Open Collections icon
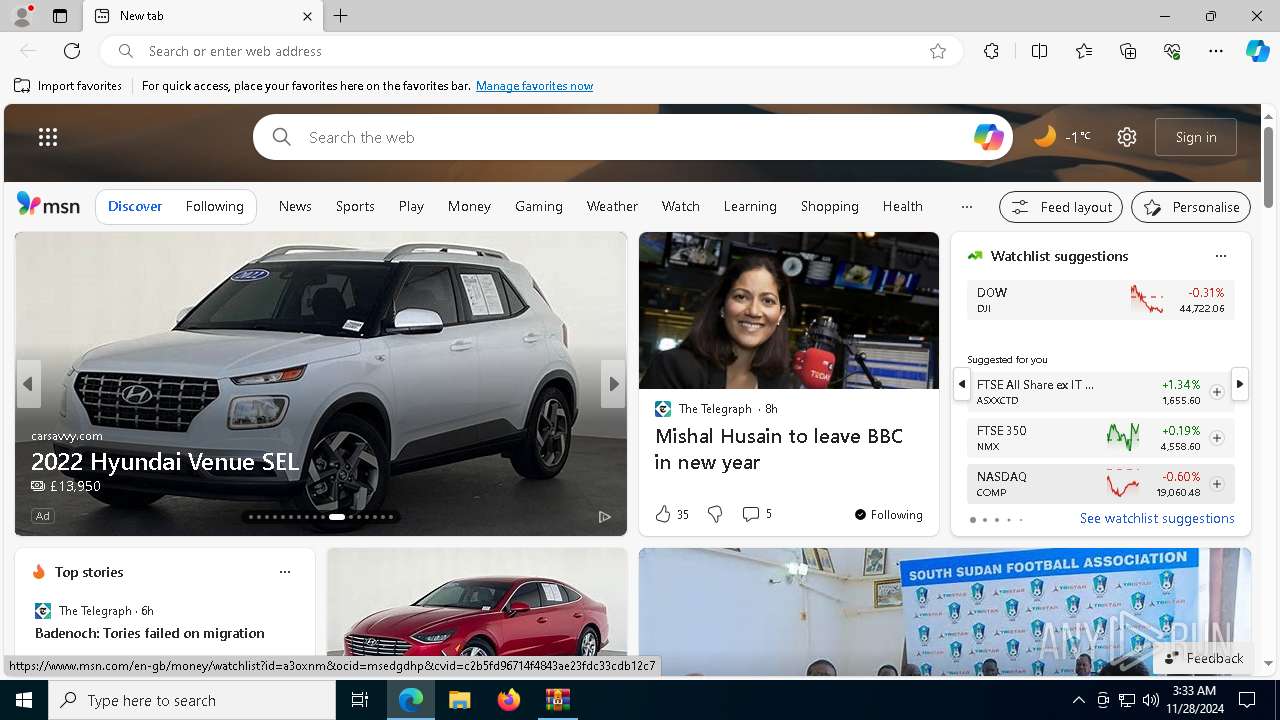 (x=1128, y=51)
